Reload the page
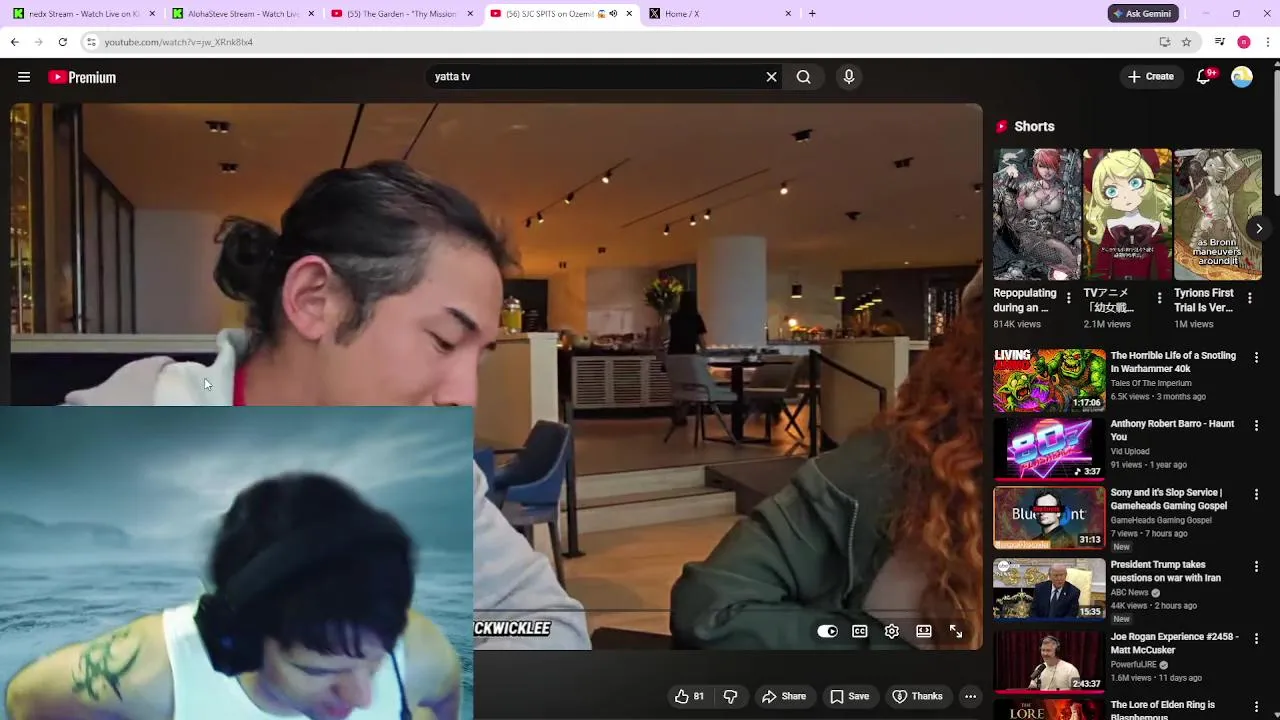1280x720 pixels. pos(62,42)
